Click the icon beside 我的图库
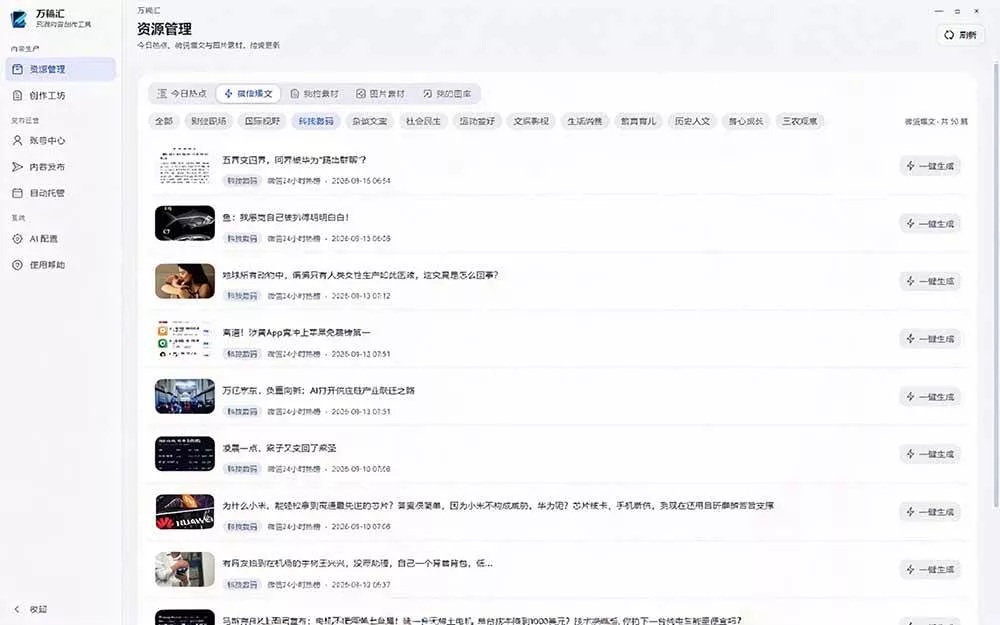The image size is (1000, 625). (427, 93)
